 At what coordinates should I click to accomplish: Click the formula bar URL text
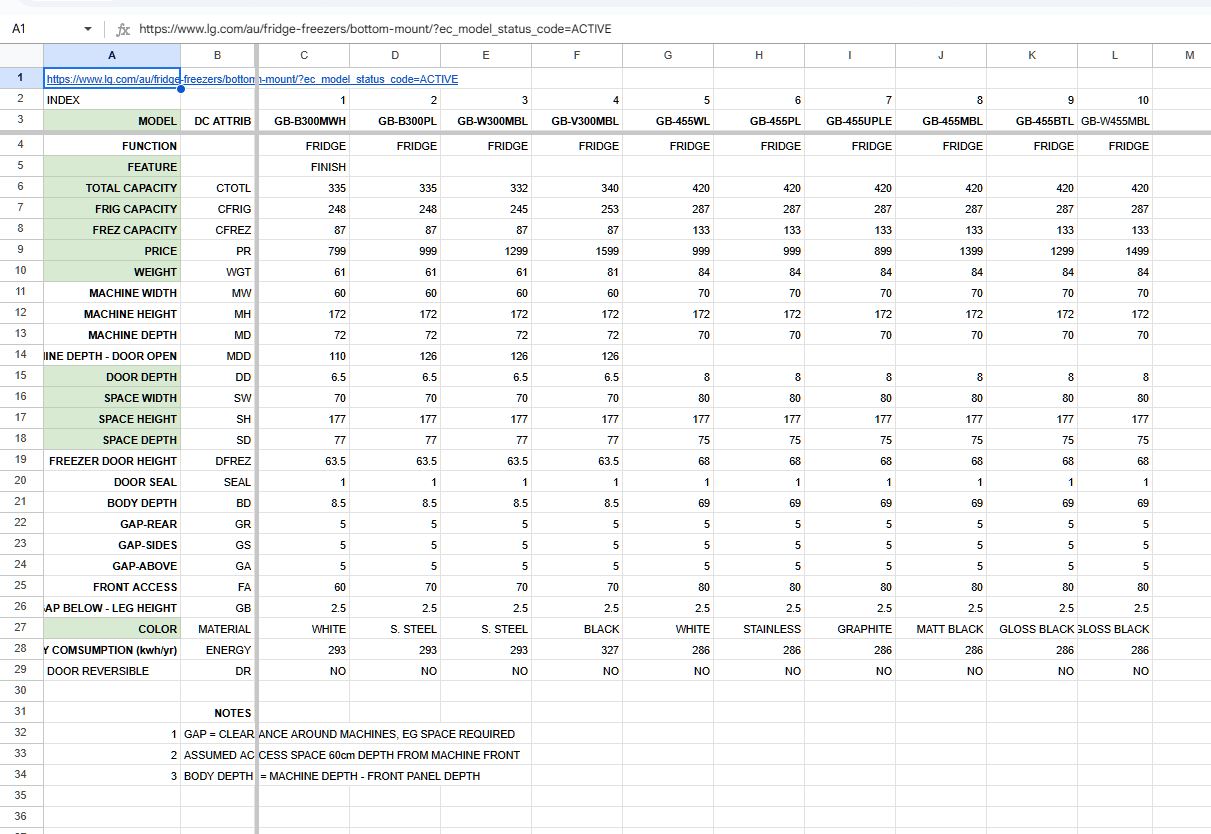(375, 29)
